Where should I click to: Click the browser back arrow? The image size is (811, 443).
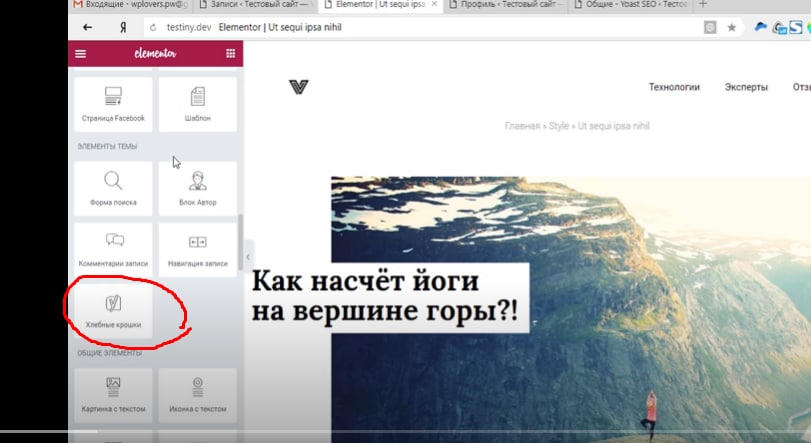(87, 27)
